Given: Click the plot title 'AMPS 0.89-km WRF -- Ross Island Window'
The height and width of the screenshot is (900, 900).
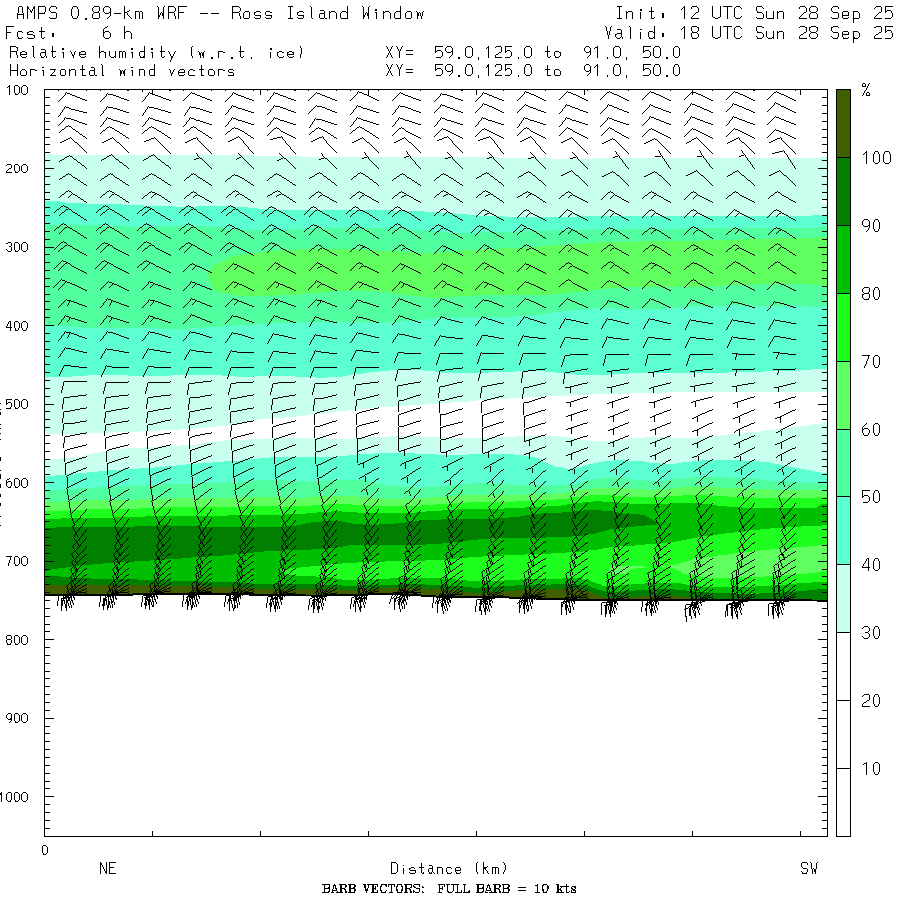Looking at the screenshot, I should coord(220,13).
